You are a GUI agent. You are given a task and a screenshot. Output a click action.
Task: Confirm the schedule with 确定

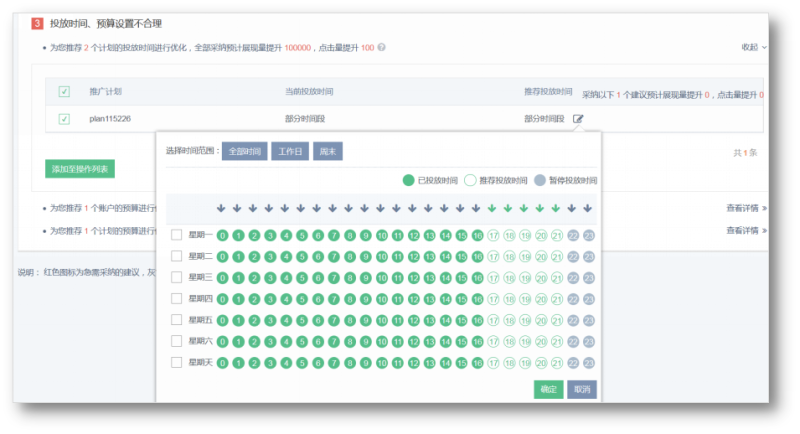click(x=548, y=389)
